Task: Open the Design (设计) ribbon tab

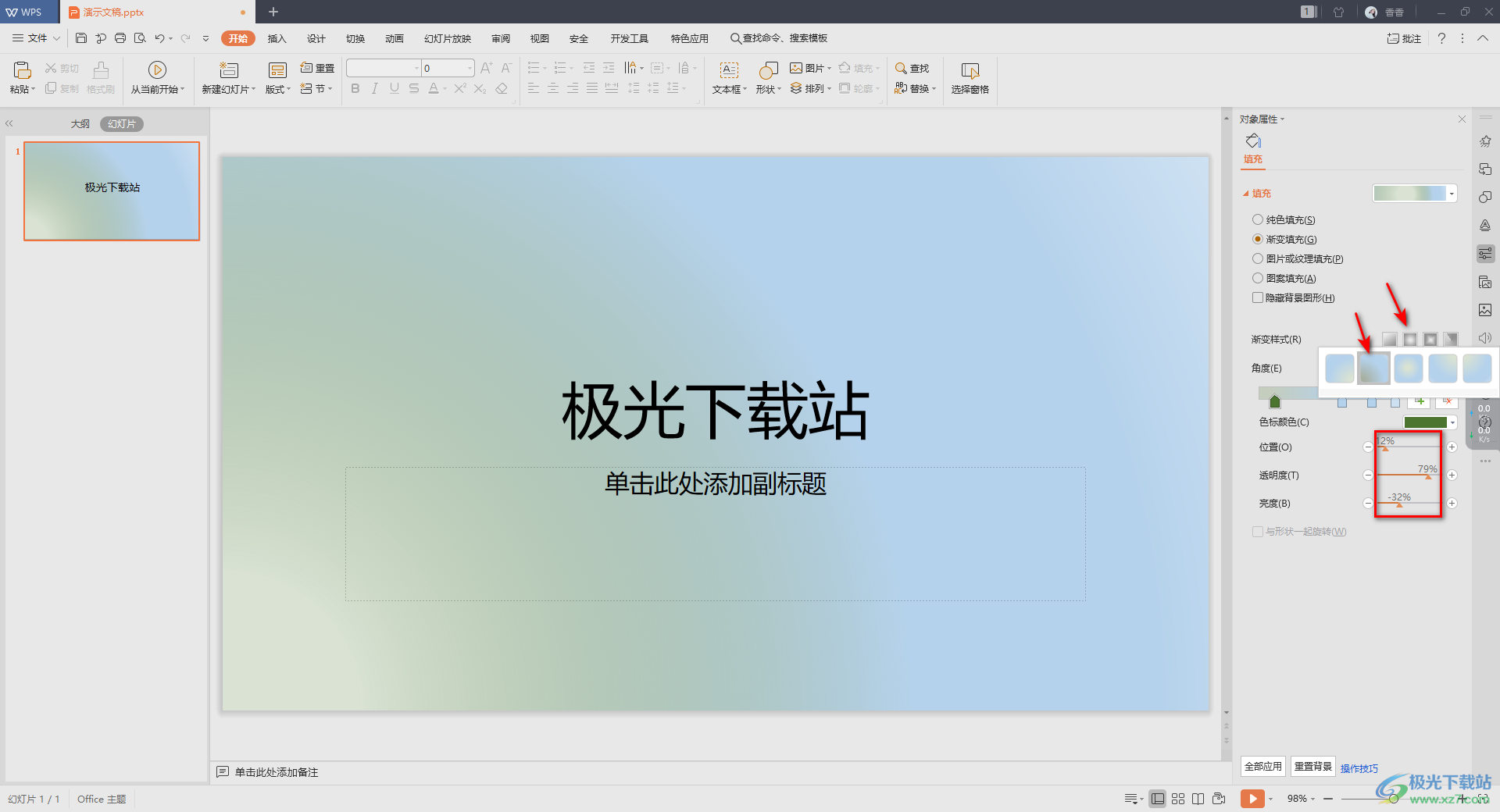Action: (316, 38)
